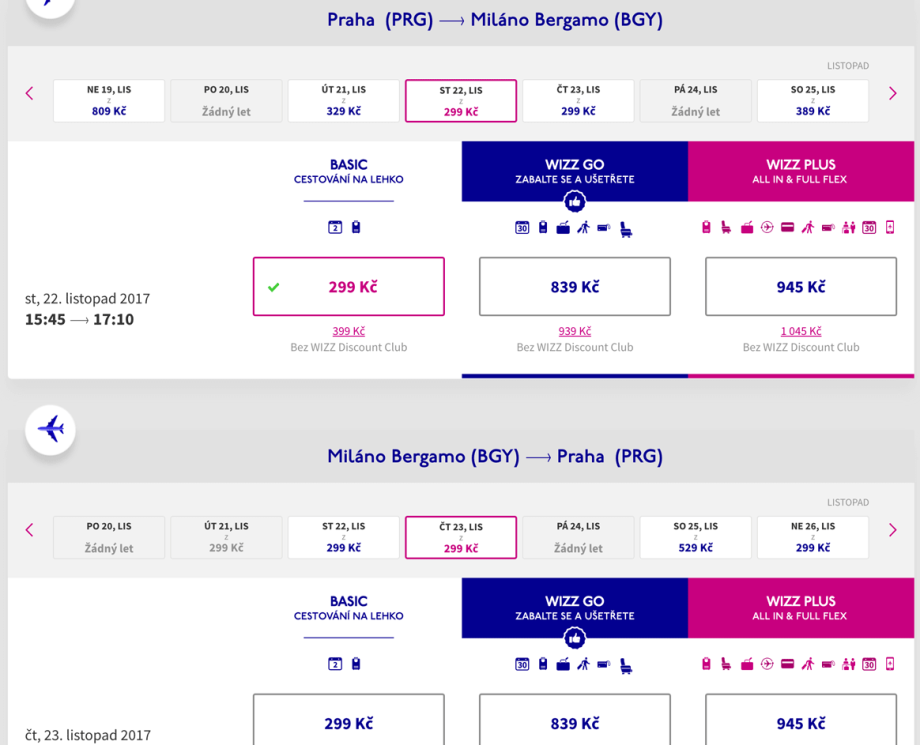920x745 pixels.
Task: Click the 1 045 Kč non-discount price link
Action: coord(800,331)
